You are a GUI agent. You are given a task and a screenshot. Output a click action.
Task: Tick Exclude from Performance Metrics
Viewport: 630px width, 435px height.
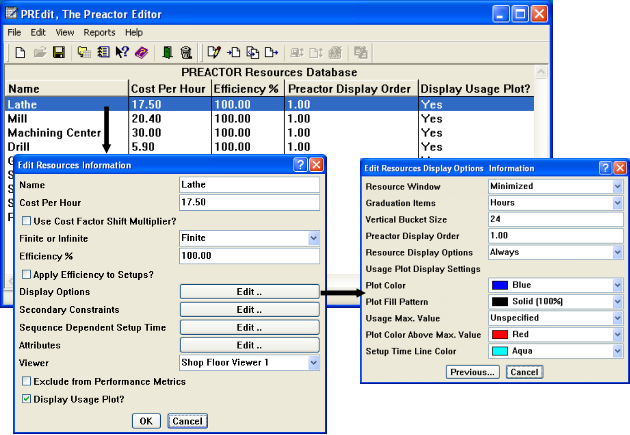click(x=27, y=381)
